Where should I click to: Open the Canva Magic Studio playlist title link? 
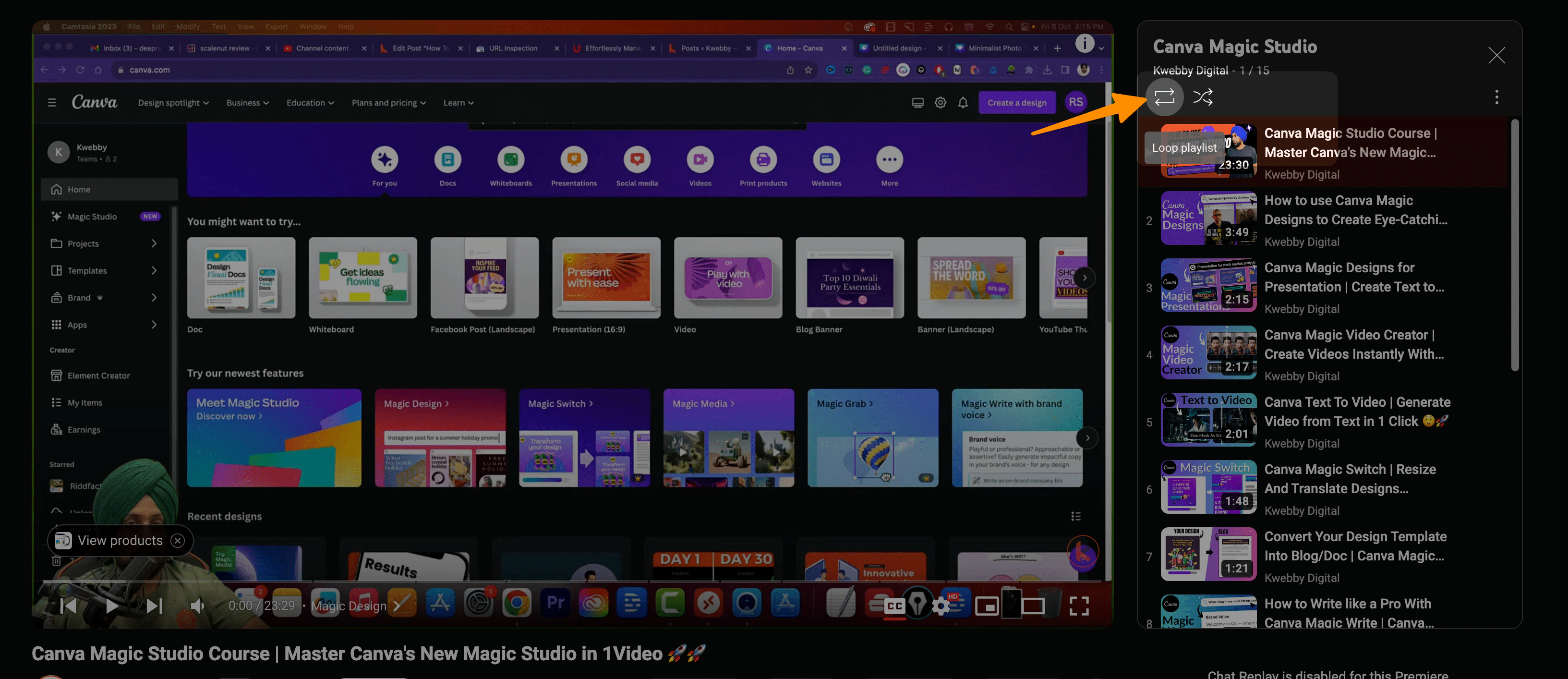(x=1234, y=46)
